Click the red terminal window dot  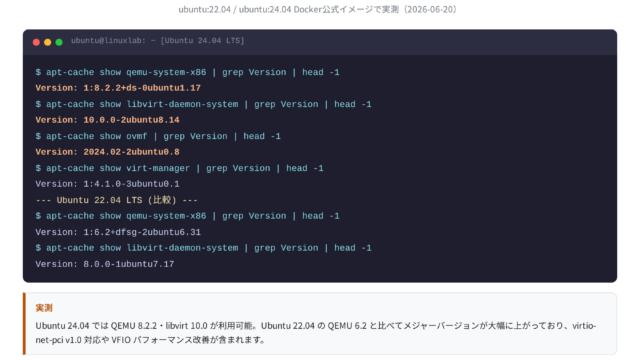36,42
